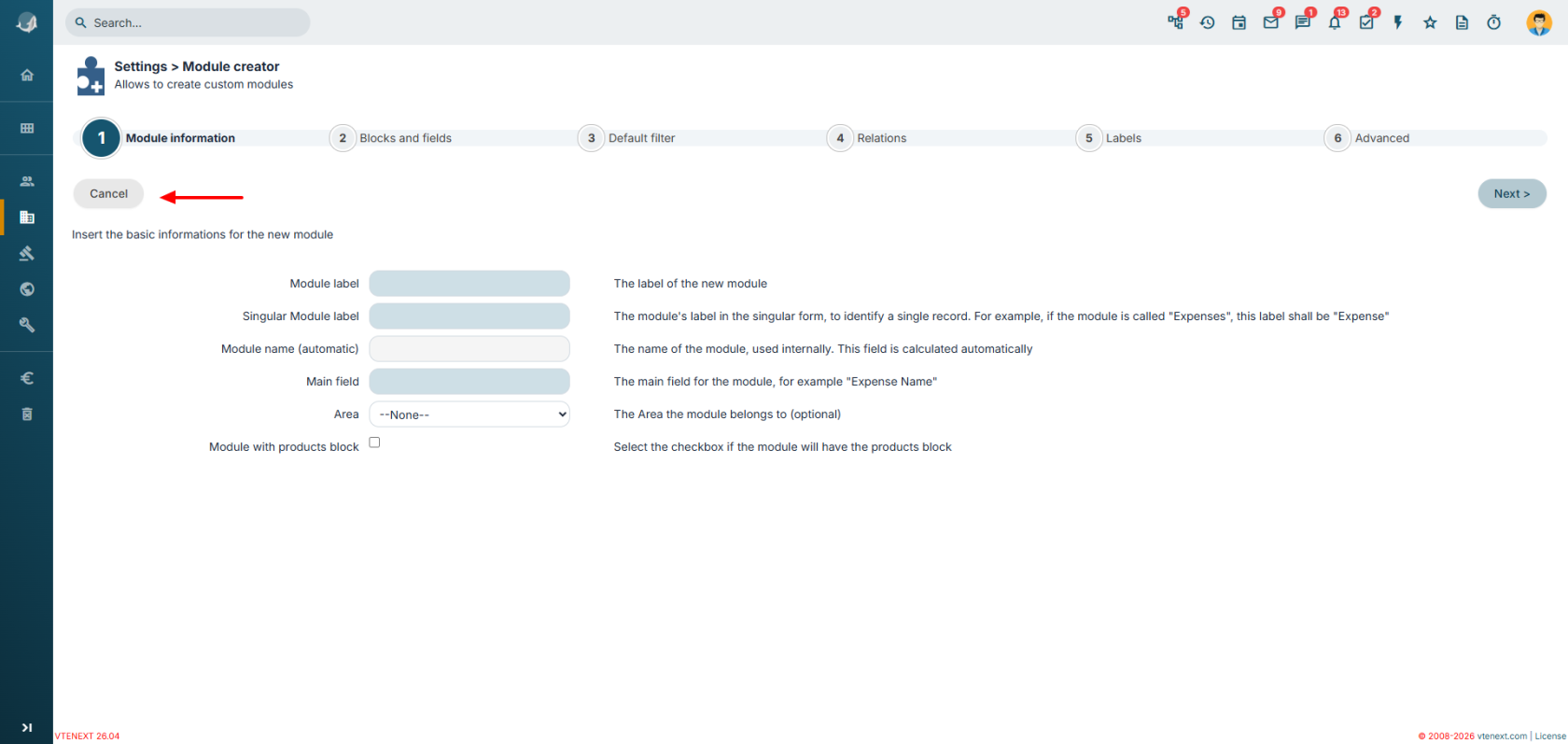Open the building accounts icon in sidebar
This screenshot has width=1568, height=744.
click(27, 217)
